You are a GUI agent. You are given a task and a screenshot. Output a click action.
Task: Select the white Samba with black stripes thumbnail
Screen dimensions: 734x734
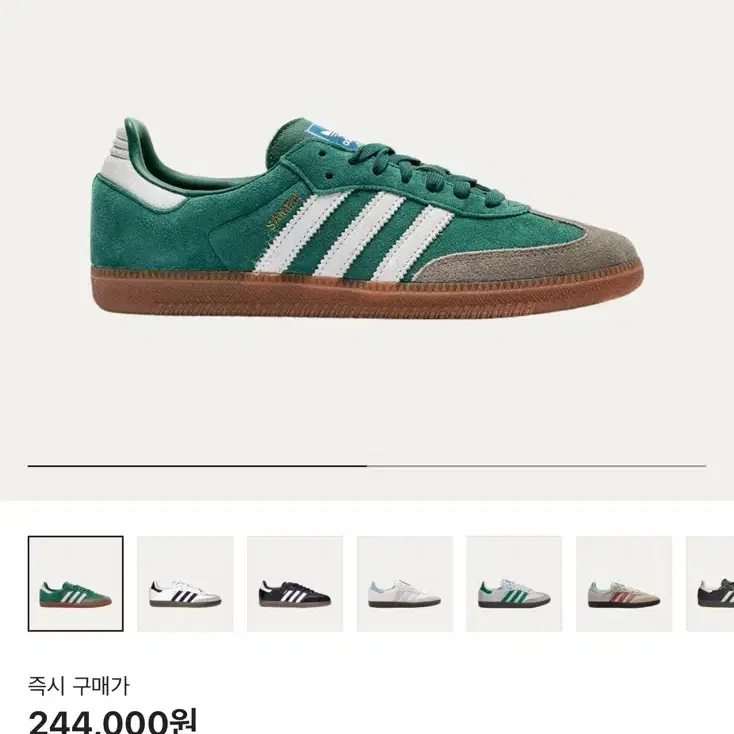[185, 584]
